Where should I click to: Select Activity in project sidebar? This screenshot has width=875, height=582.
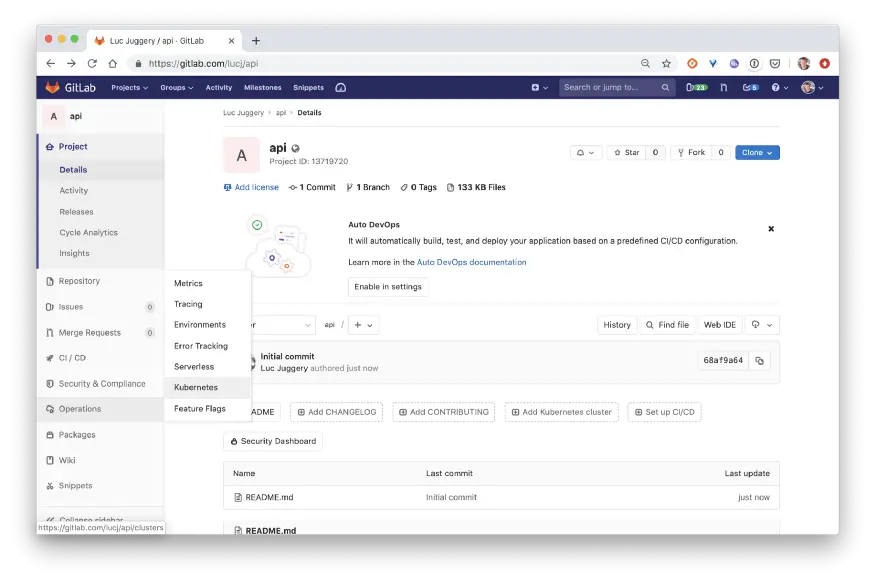click(x=74, y=191)
